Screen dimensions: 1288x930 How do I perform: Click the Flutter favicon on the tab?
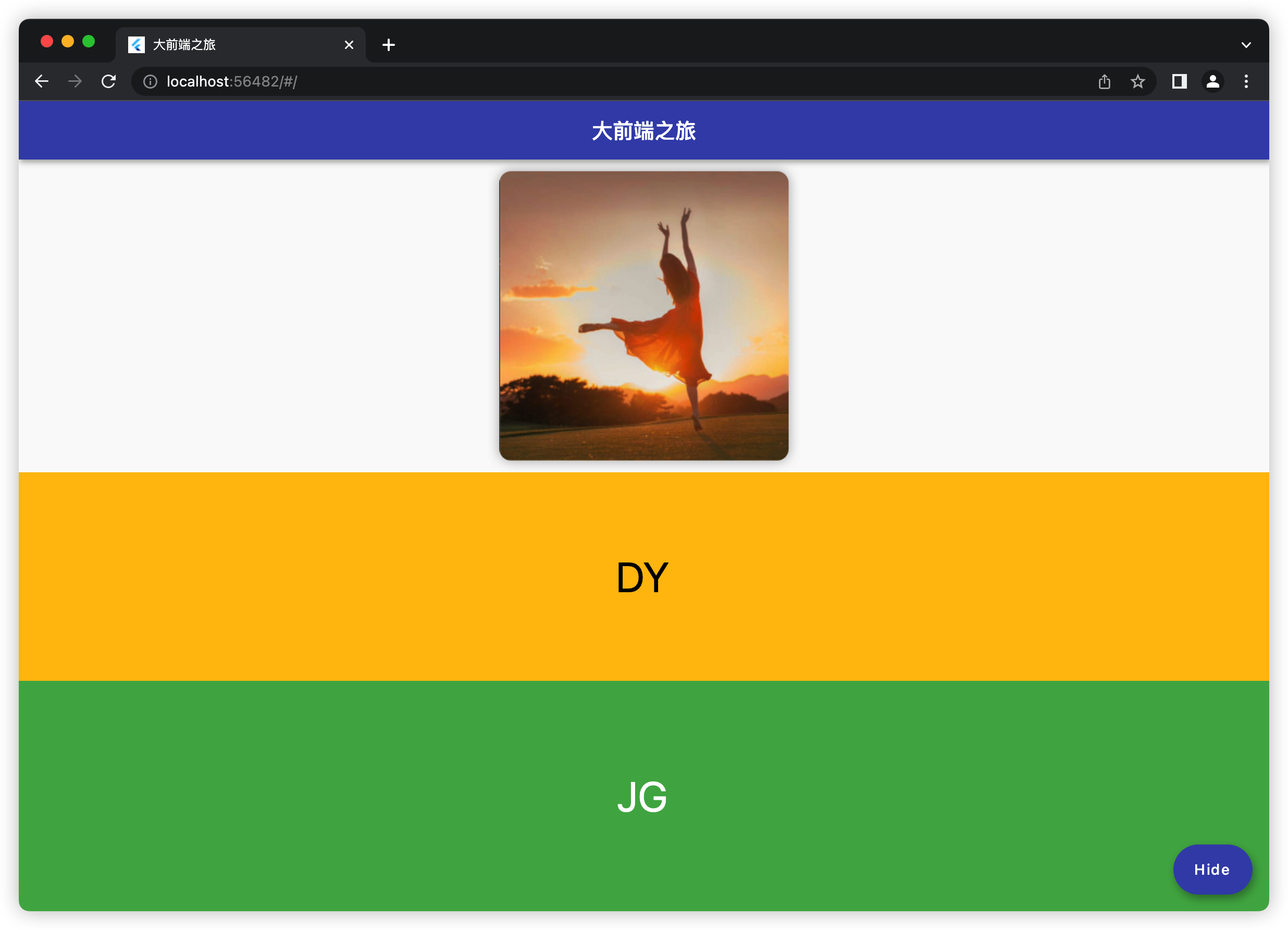137,45
